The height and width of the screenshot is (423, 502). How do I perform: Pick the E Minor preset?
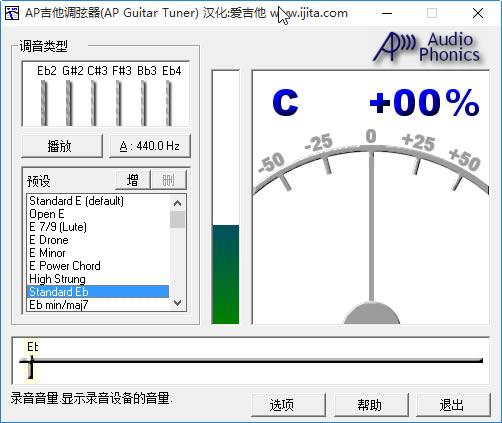(x=98, y=253)
